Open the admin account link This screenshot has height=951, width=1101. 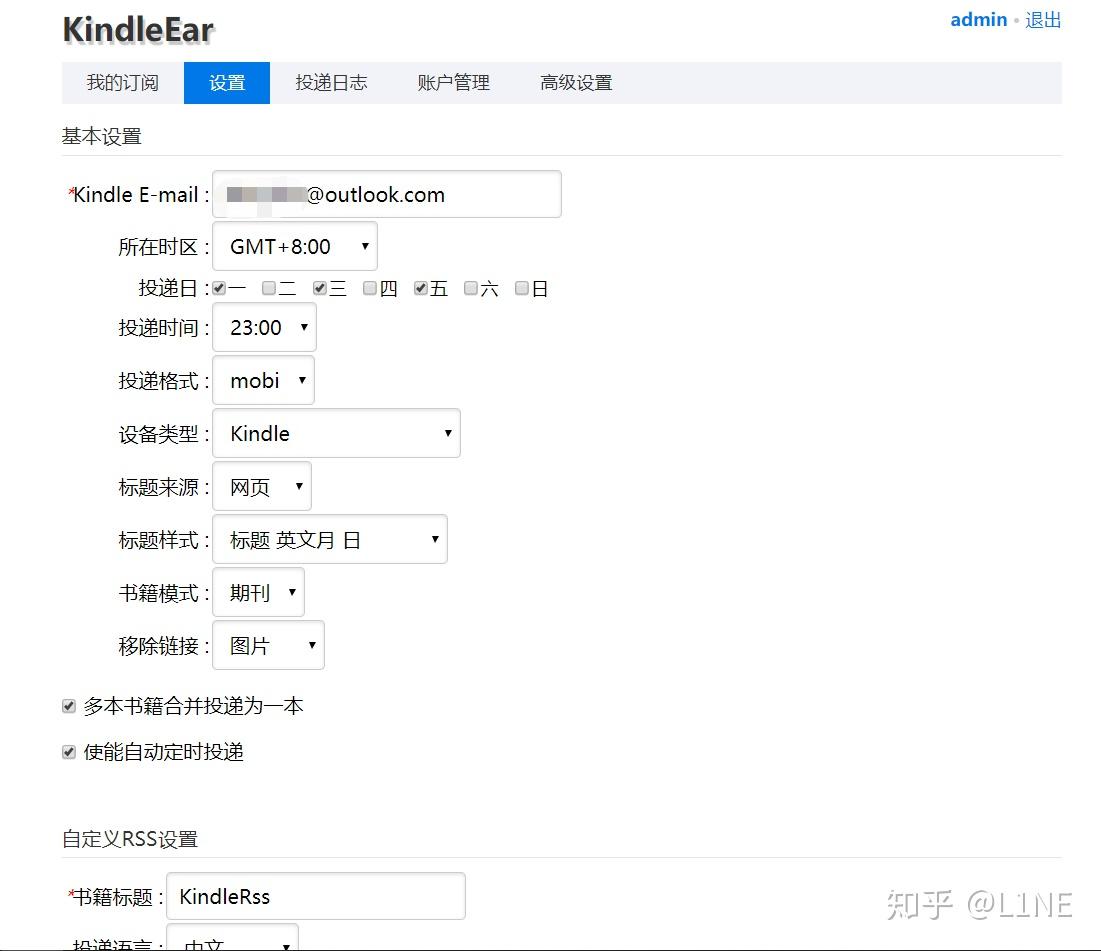pyautogui.click(x=978, y=20)
